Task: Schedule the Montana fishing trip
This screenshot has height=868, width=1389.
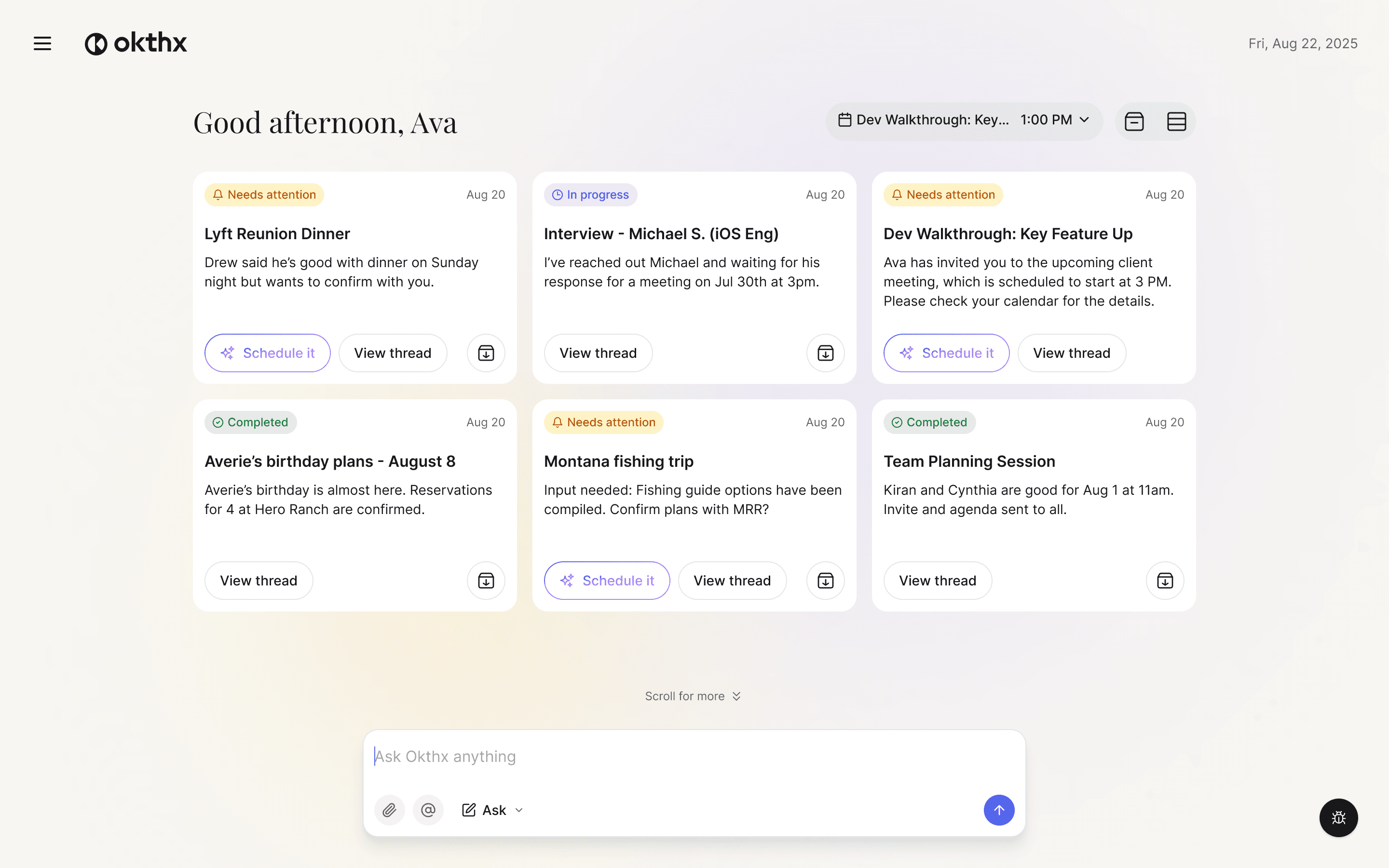Action: coord(606,581)
